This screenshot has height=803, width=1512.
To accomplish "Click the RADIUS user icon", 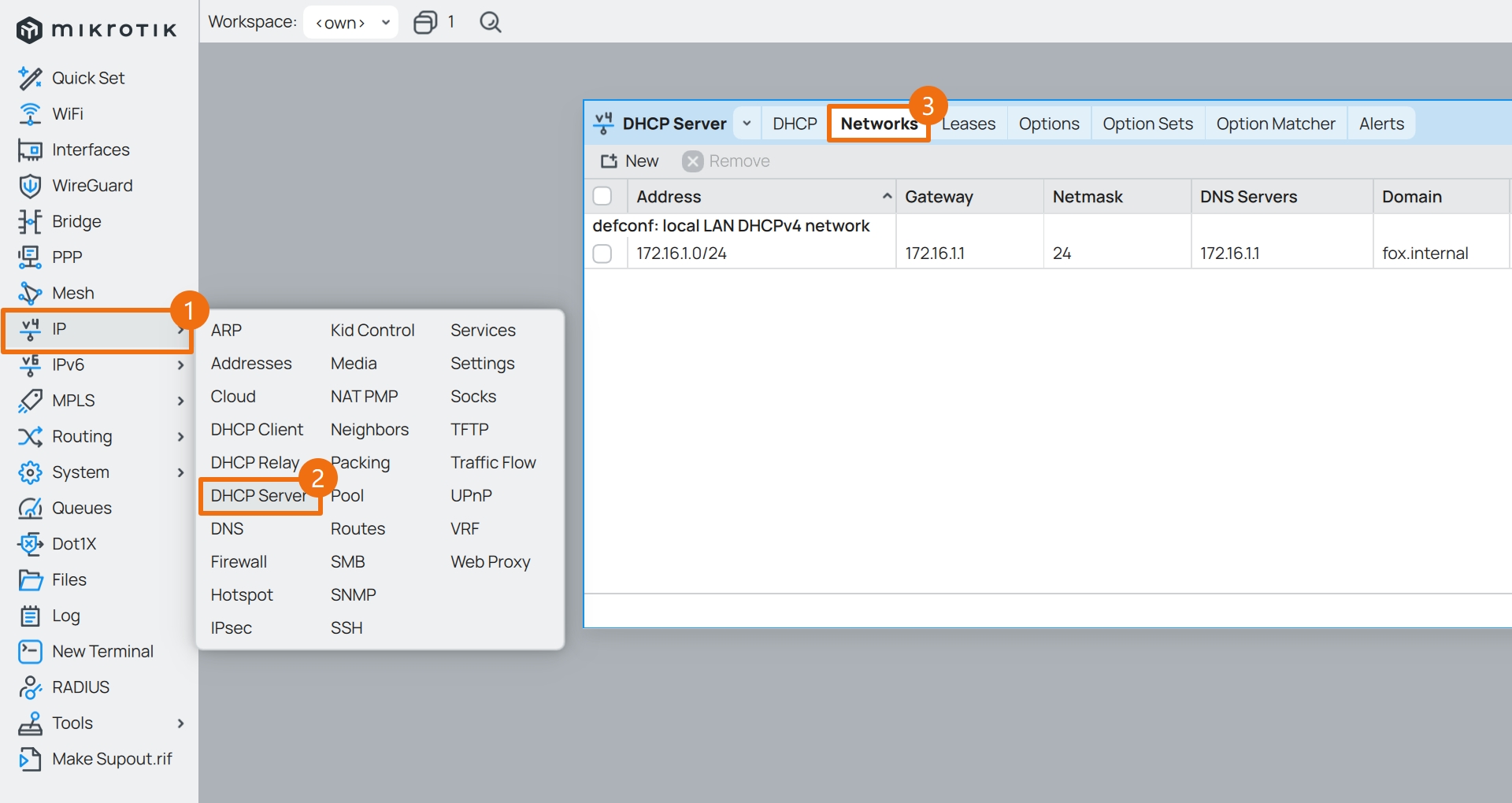I will tap(30, 687).
